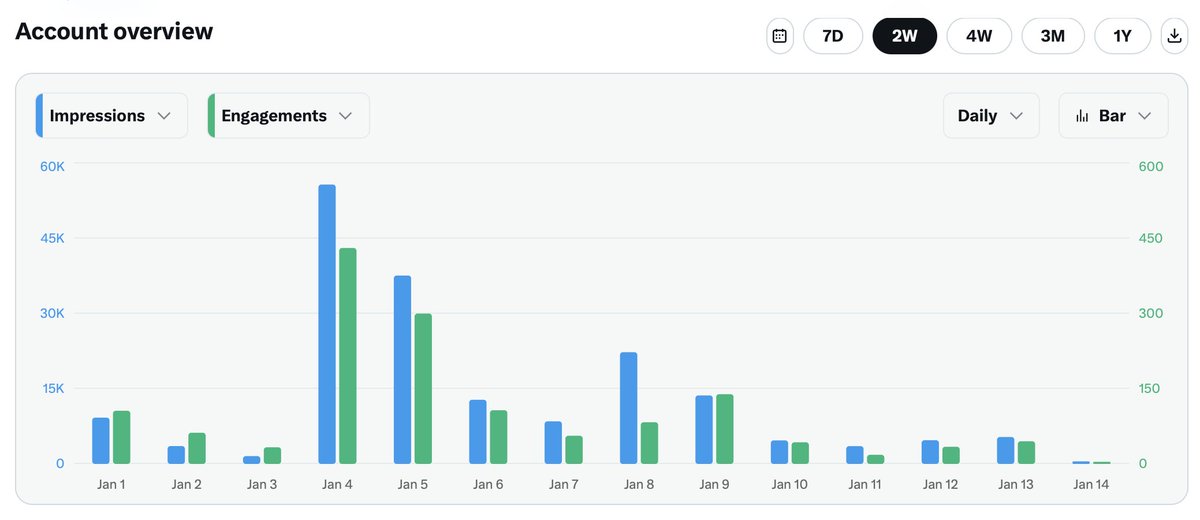Viewport: 1200px width, 520px height.
Task: Click the Jan 8 axis label
Action: click(638, 485)
